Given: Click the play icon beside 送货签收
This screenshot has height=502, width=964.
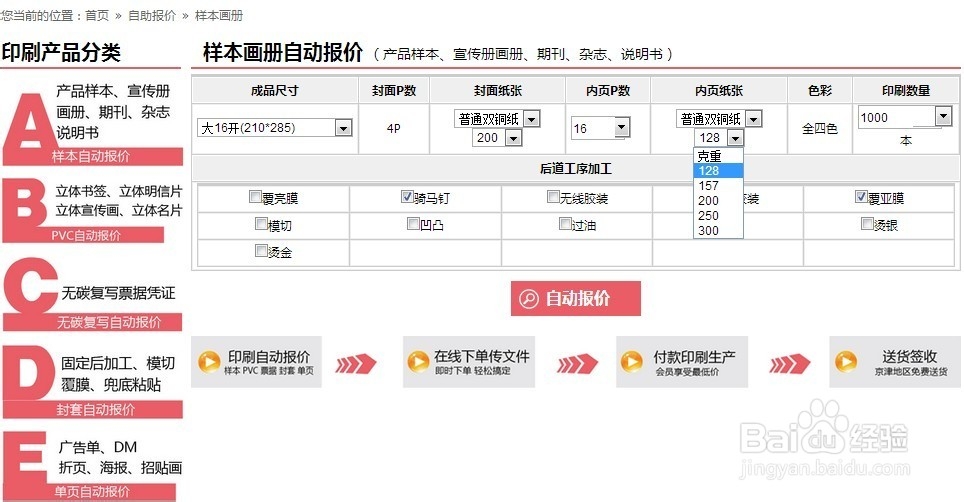Looking at the screenshot, I should tap(845, 361).
